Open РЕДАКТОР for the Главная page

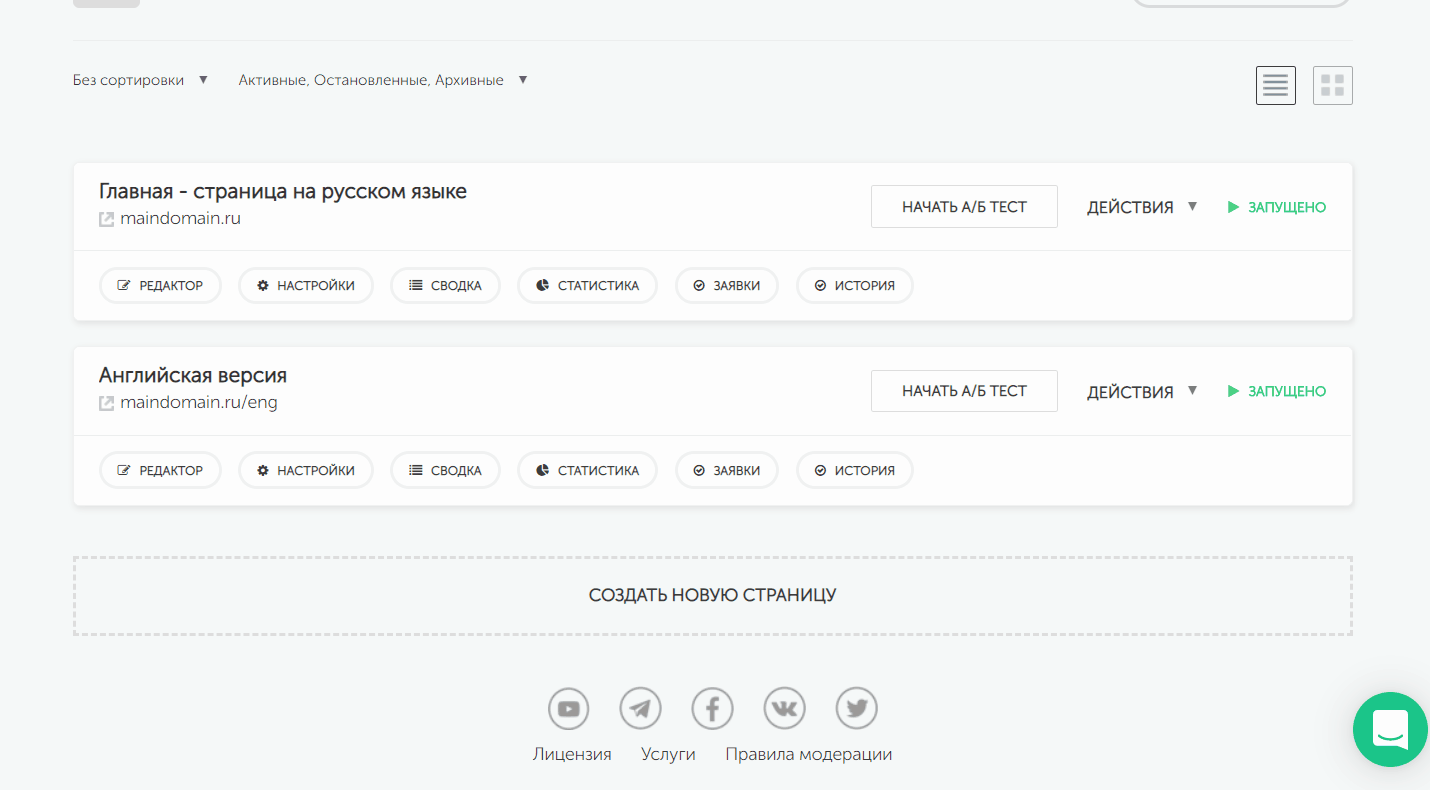click(x=160, y=286)
